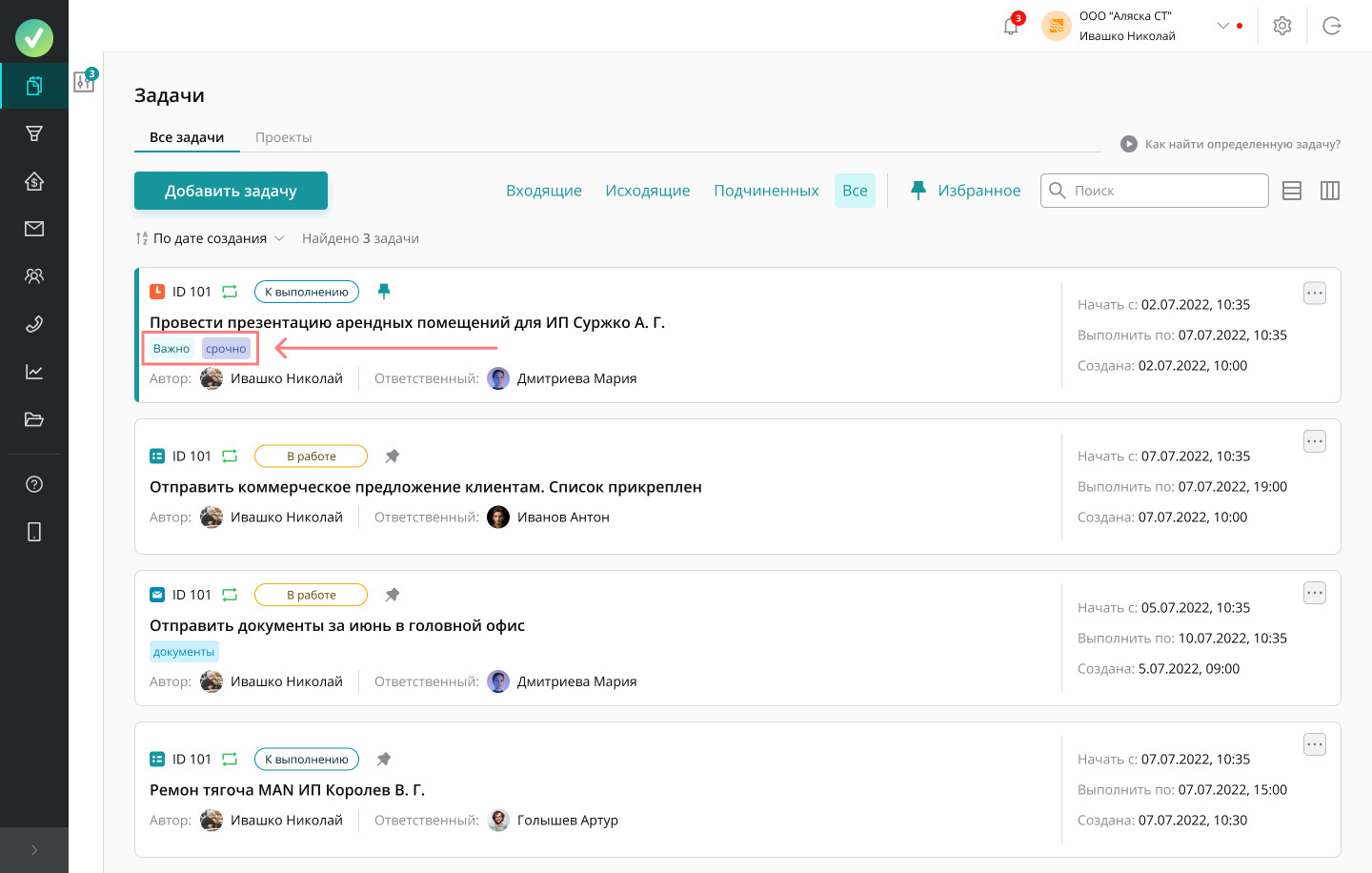Viewport: 1372px width, 873px height.
Task: Open the sales funnel sidebar section
Action: [34, 133]
